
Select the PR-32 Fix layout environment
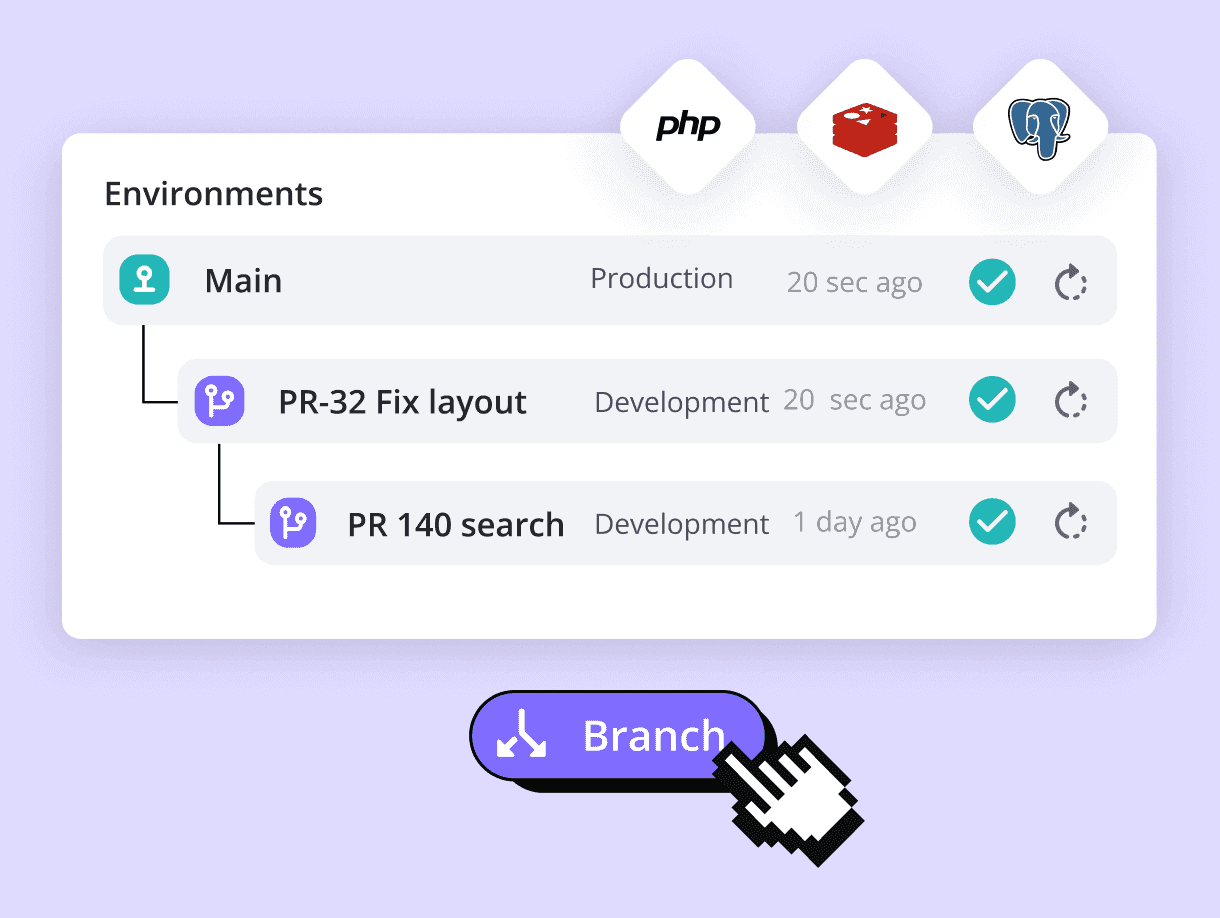(402, 402)
